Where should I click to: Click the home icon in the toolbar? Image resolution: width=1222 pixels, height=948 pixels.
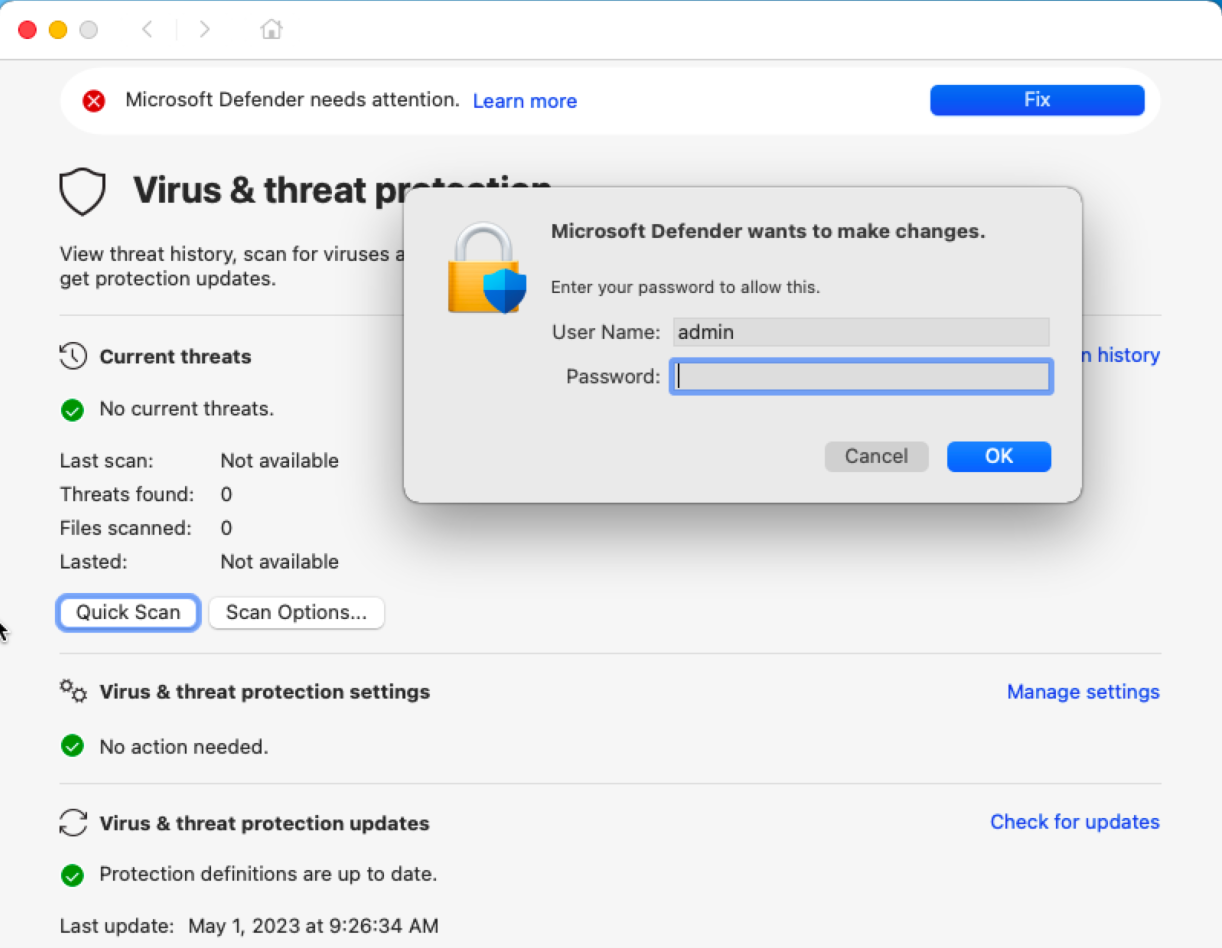pyautogui.click(x=271, y=29)
